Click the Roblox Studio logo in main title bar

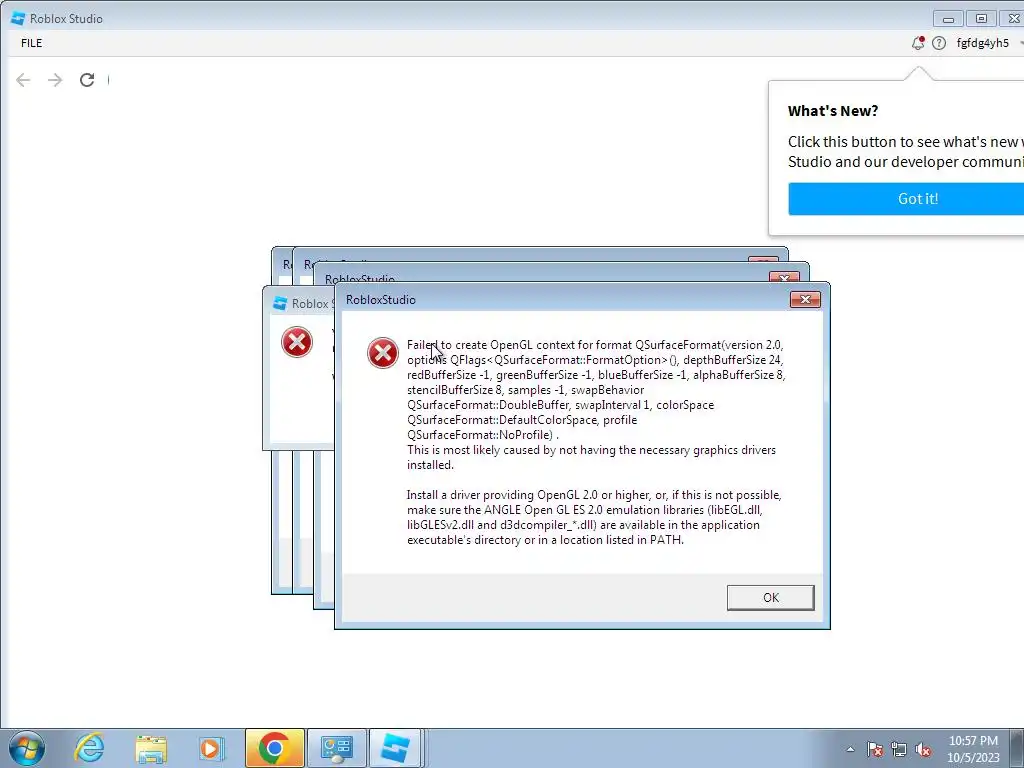[x=18, y=18]
